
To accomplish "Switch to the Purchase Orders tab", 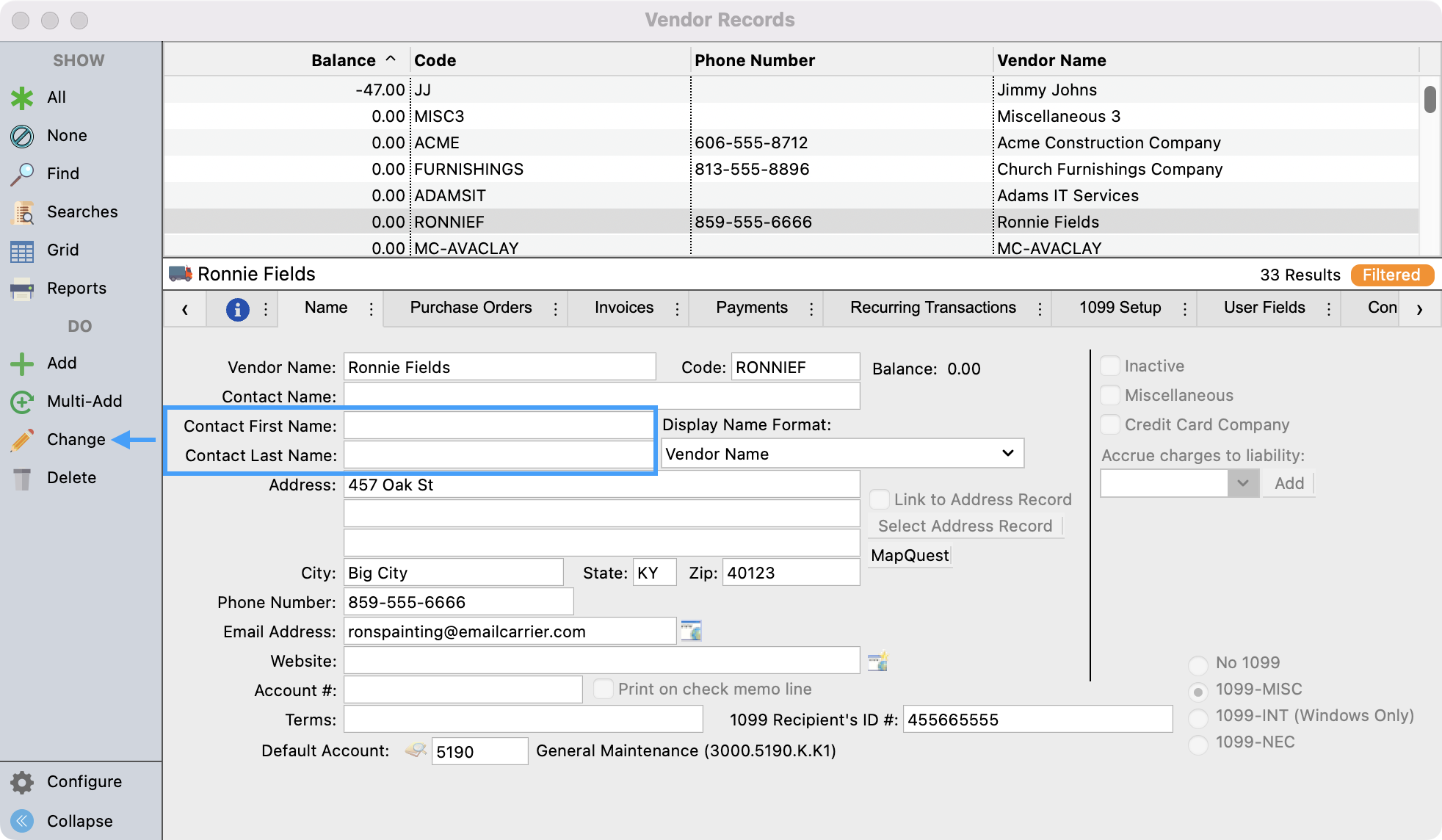I will coord(471,308).
